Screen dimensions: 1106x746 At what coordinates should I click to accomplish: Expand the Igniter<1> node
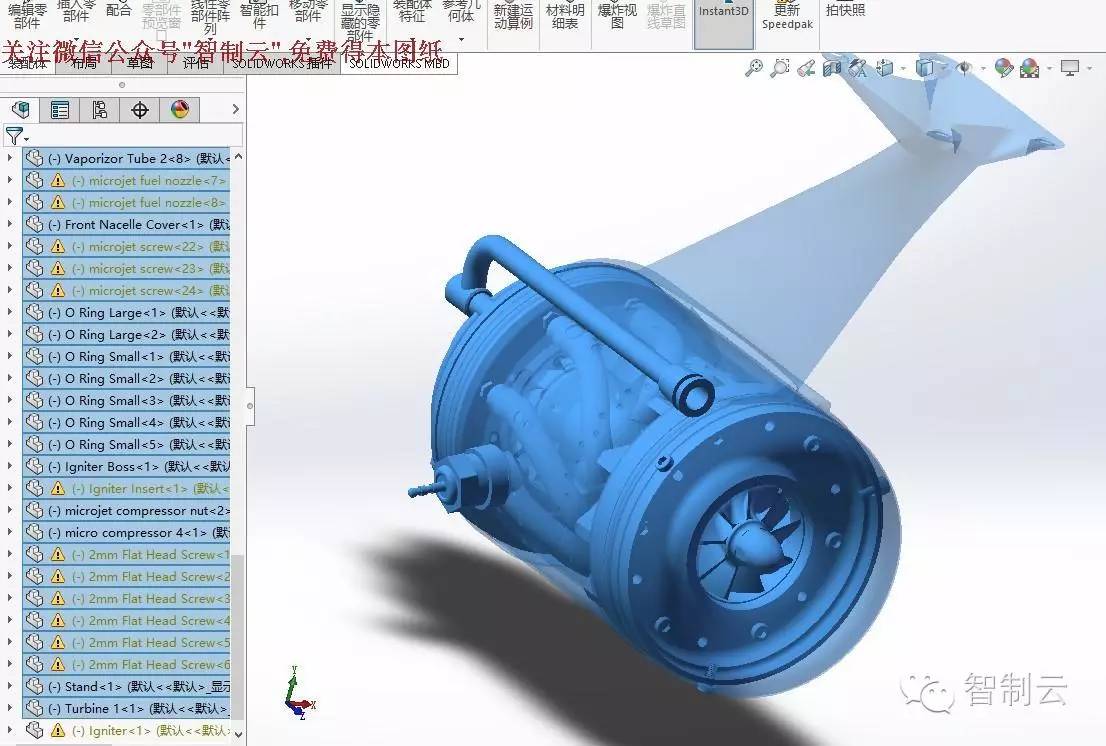coord(9,730)
